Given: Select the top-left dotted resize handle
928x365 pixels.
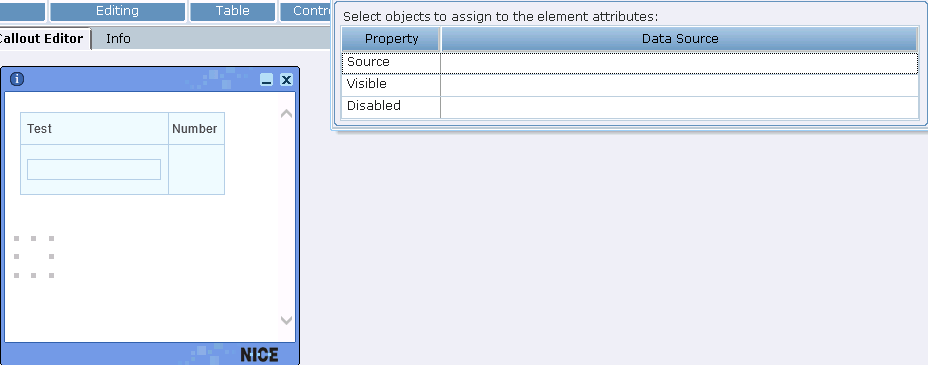Looking at the screenshot, I should (x=17, y=238).
